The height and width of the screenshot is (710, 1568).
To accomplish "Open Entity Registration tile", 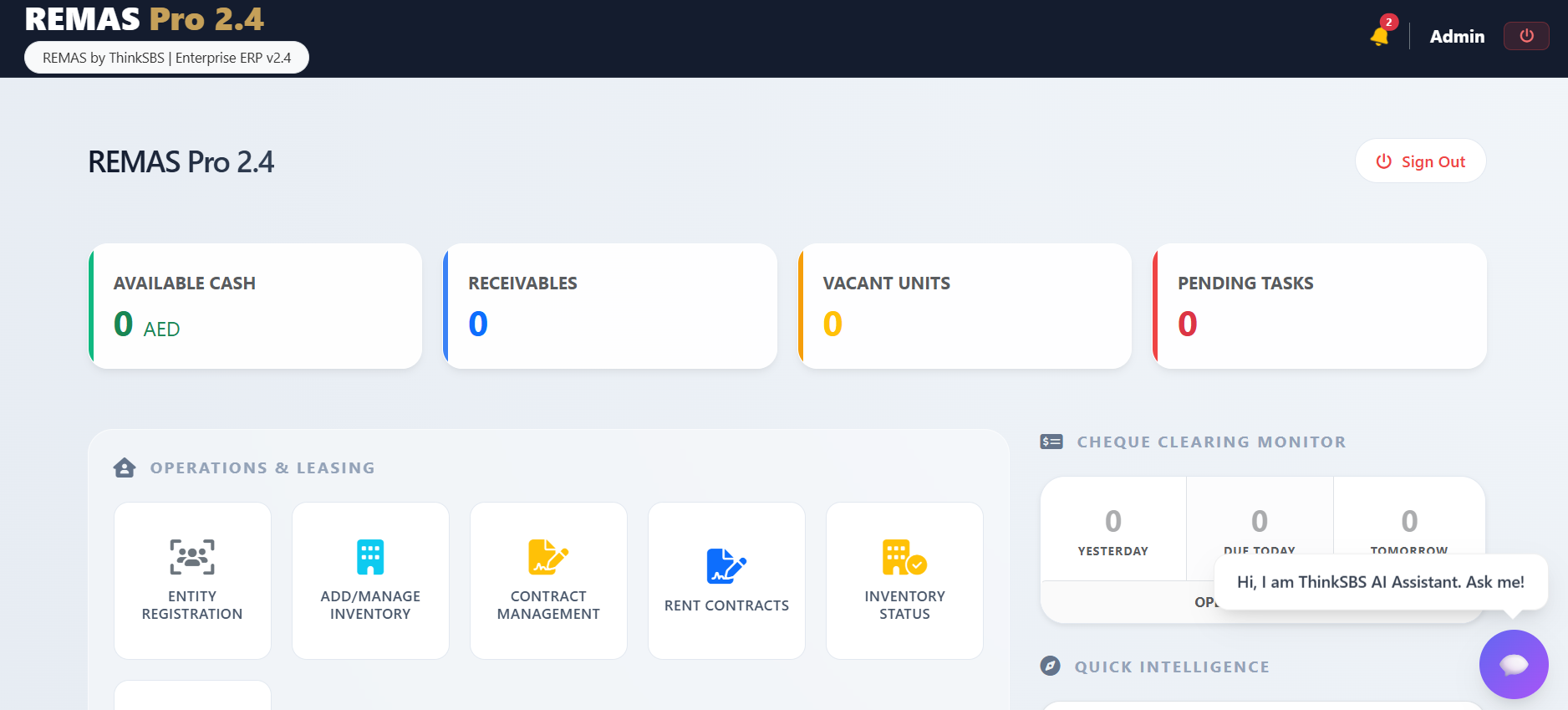I will [x=192, y=580].
